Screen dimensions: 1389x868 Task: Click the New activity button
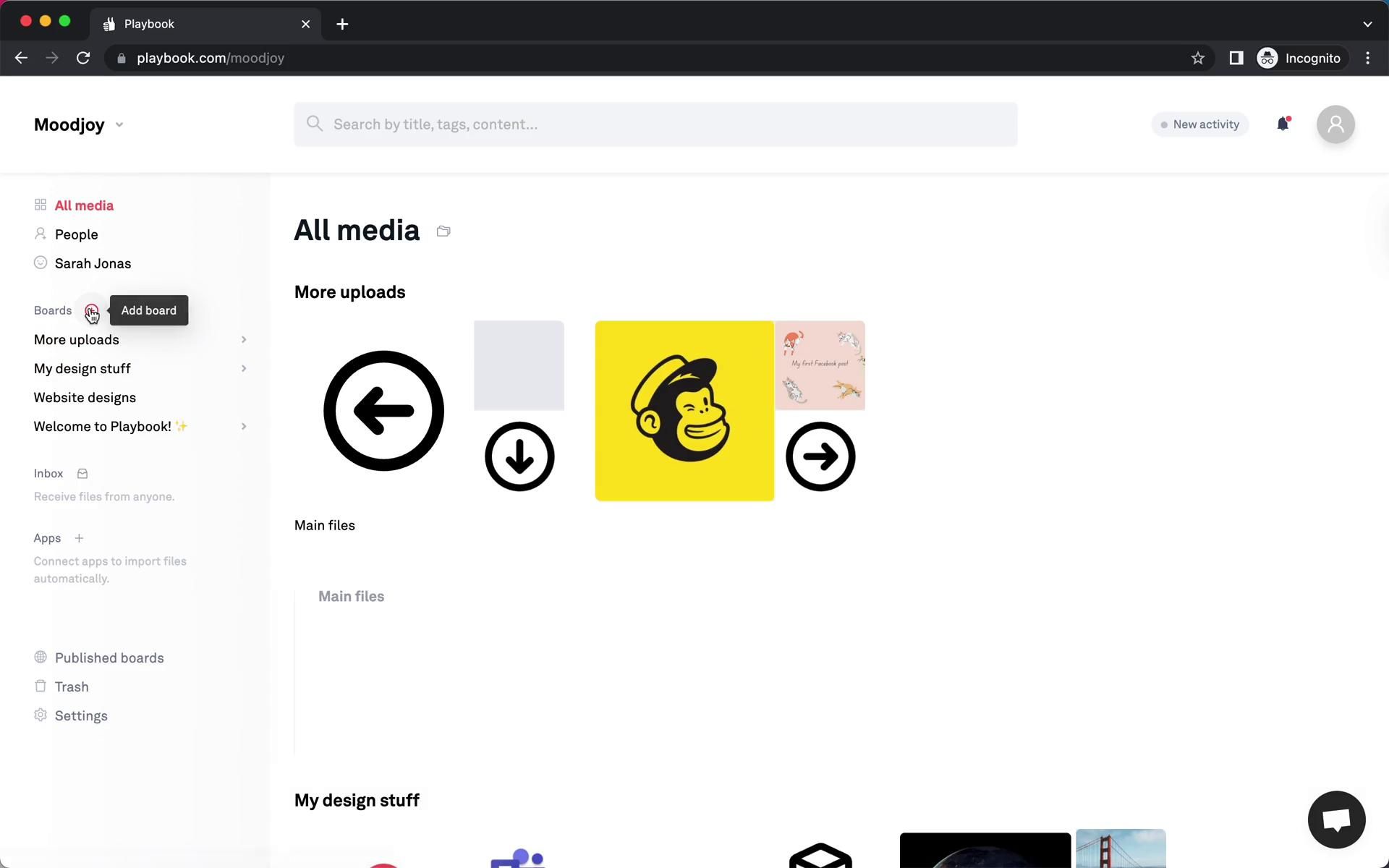point(1200,124)
